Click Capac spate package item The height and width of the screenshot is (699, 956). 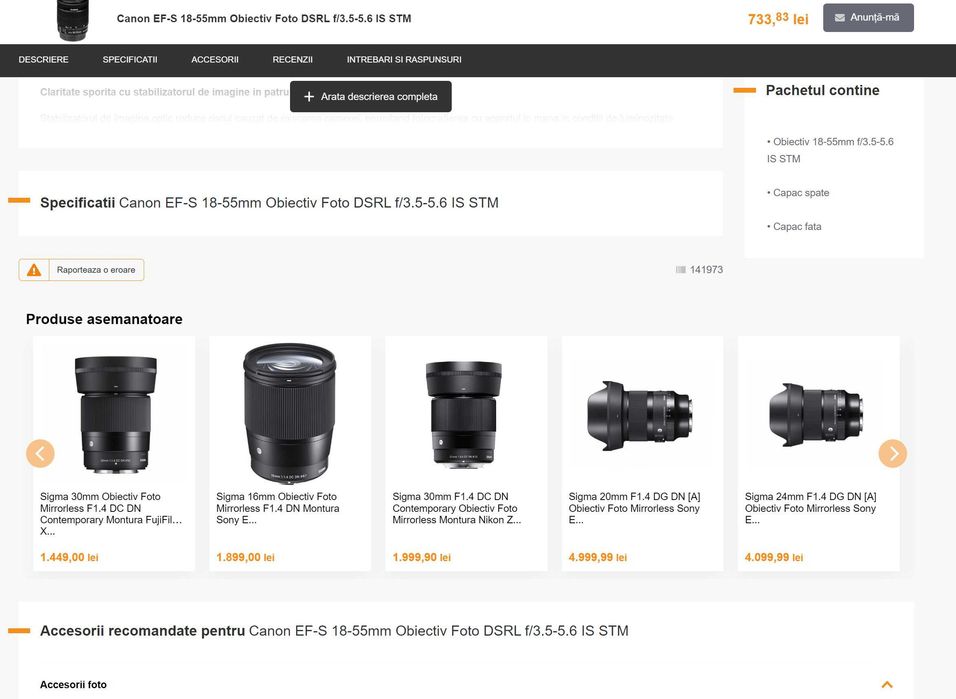pyautogui.click(x=798, y=193)
